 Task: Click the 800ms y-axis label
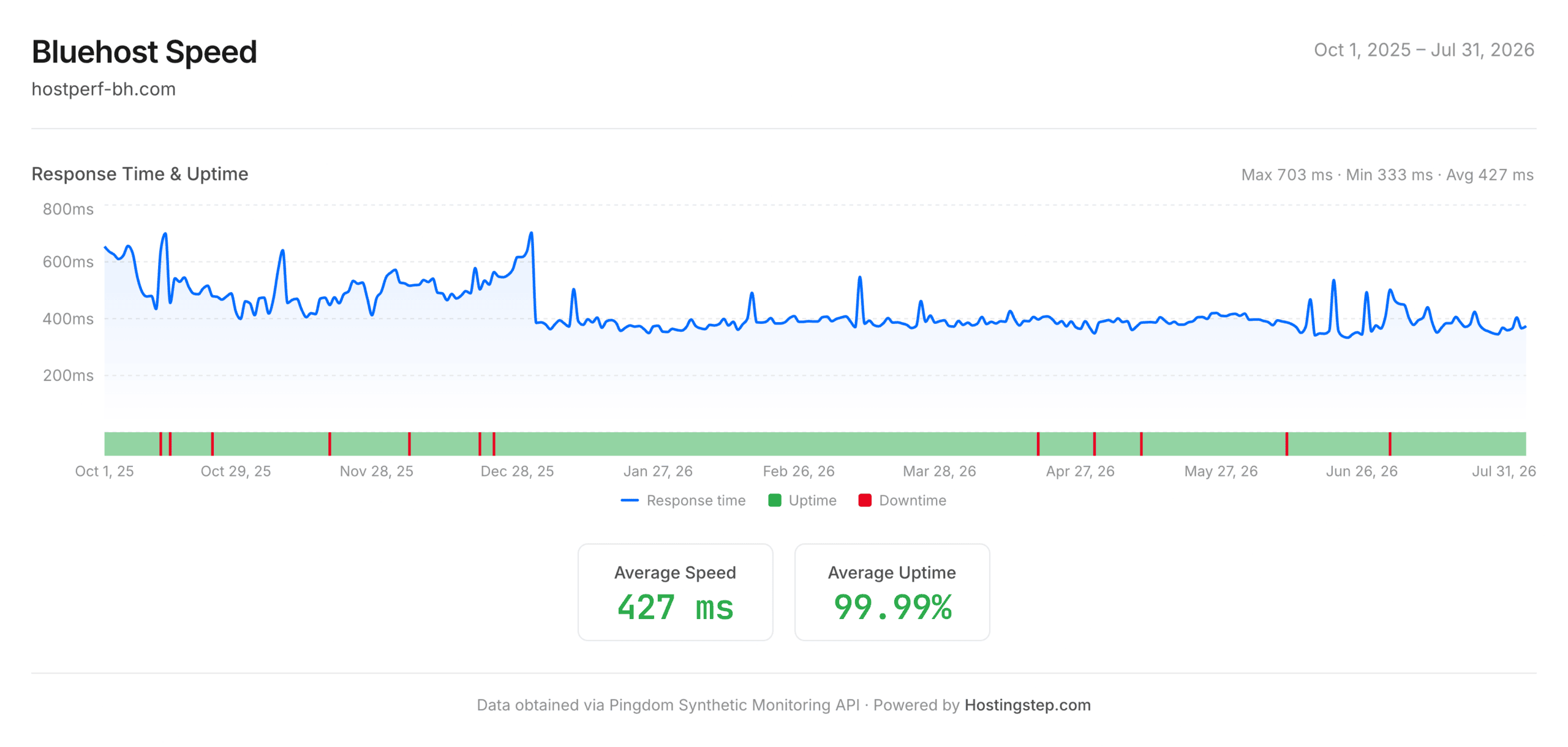(x=68, y=209)
